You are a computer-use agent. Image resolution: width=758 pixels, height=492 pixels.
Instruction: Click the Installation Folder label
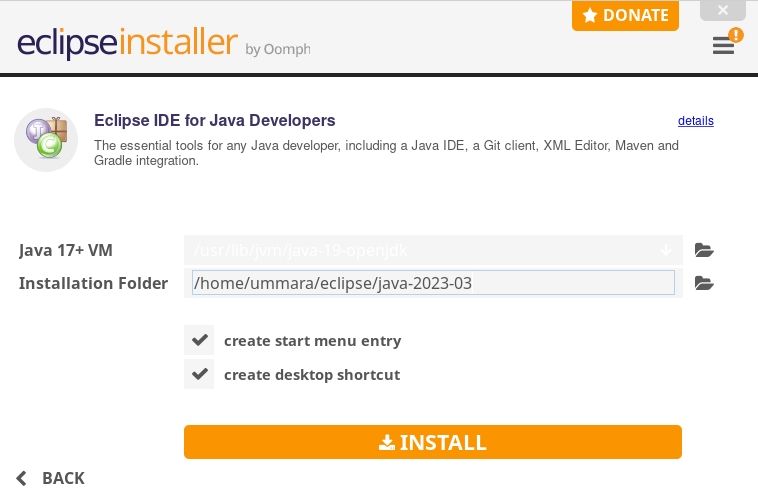tap(93, 283)
